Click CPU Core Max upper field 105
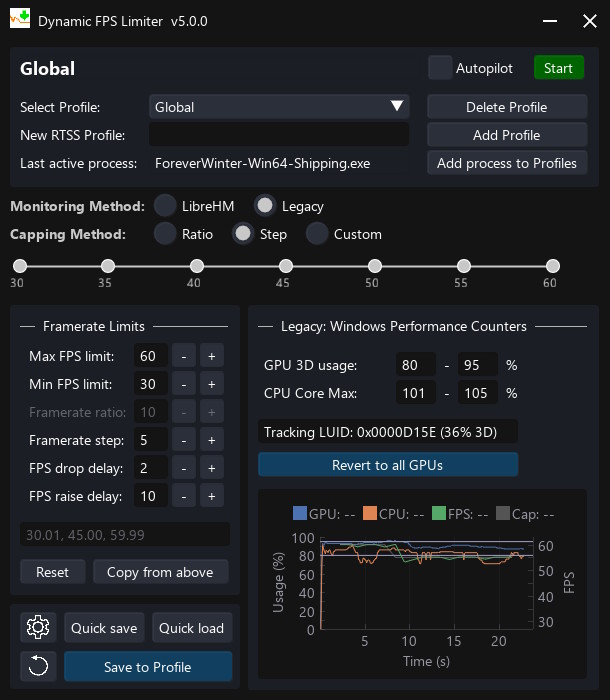Image resolution: width=610 pixels, height=700 pixels. 478,393
